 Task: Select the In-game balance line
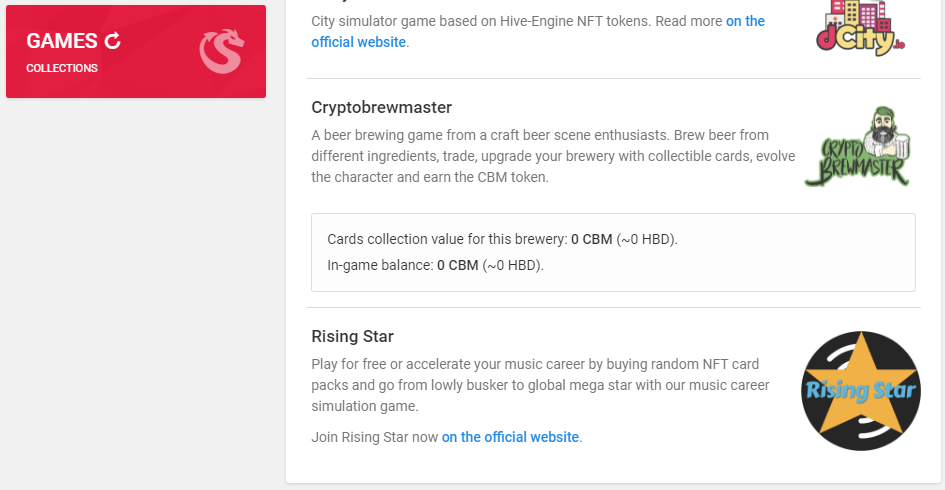[435, 265]
